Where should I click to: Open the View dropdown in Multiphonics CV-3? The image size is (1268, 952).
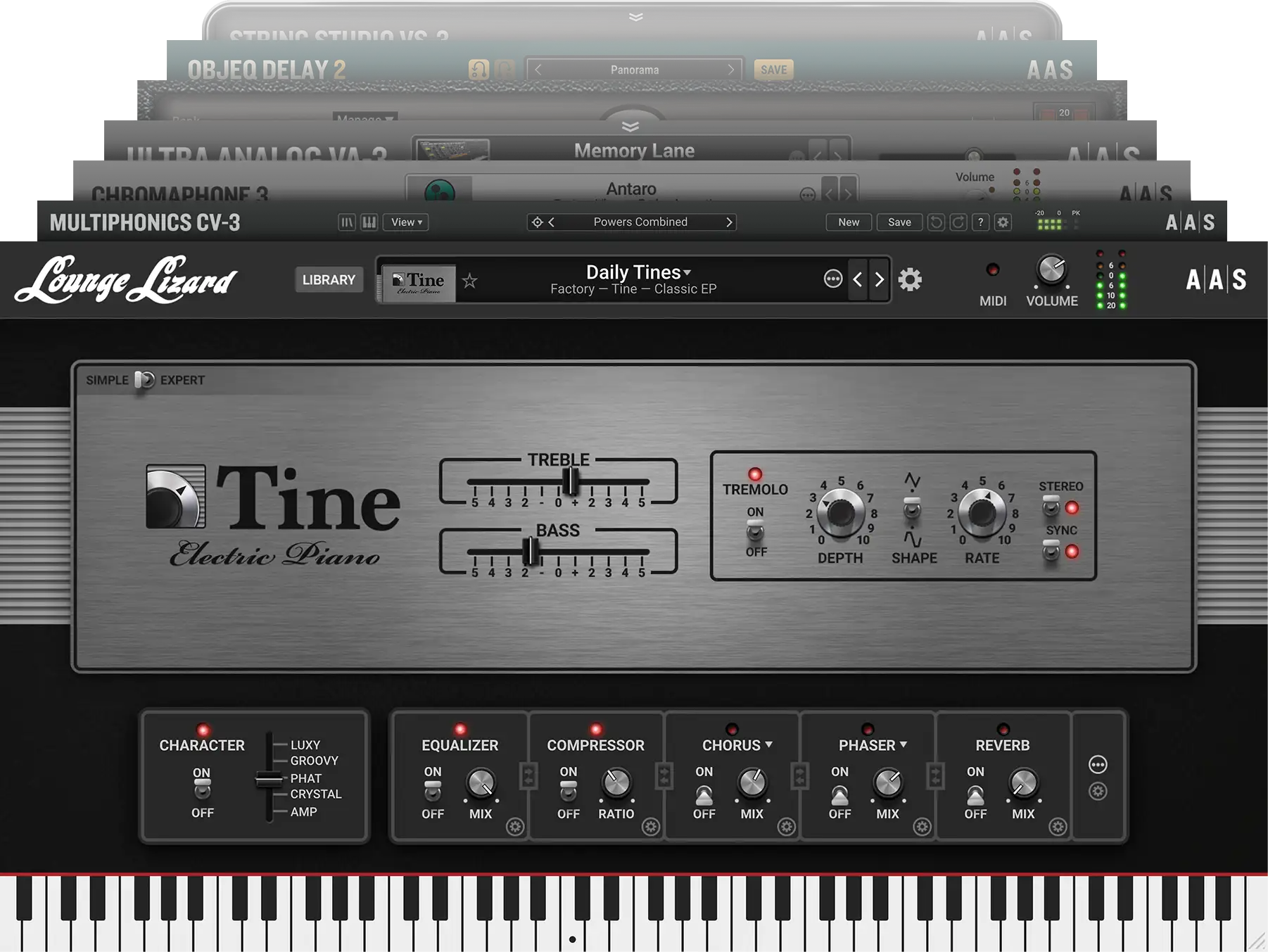click(x=406, y=222)
